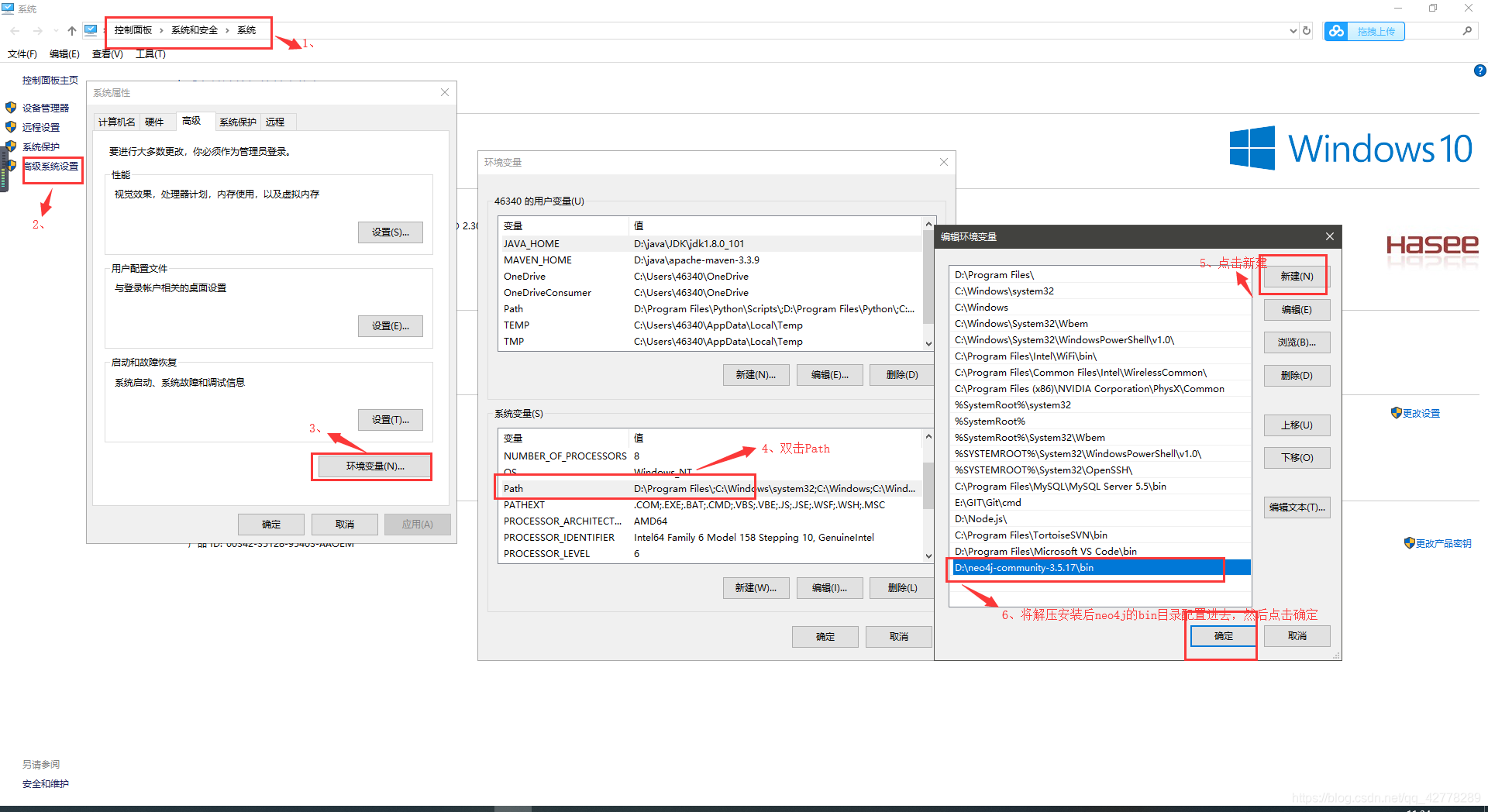1488x812 pixels.
Task: Select Path row in system variables
Action: click(709, 488)
